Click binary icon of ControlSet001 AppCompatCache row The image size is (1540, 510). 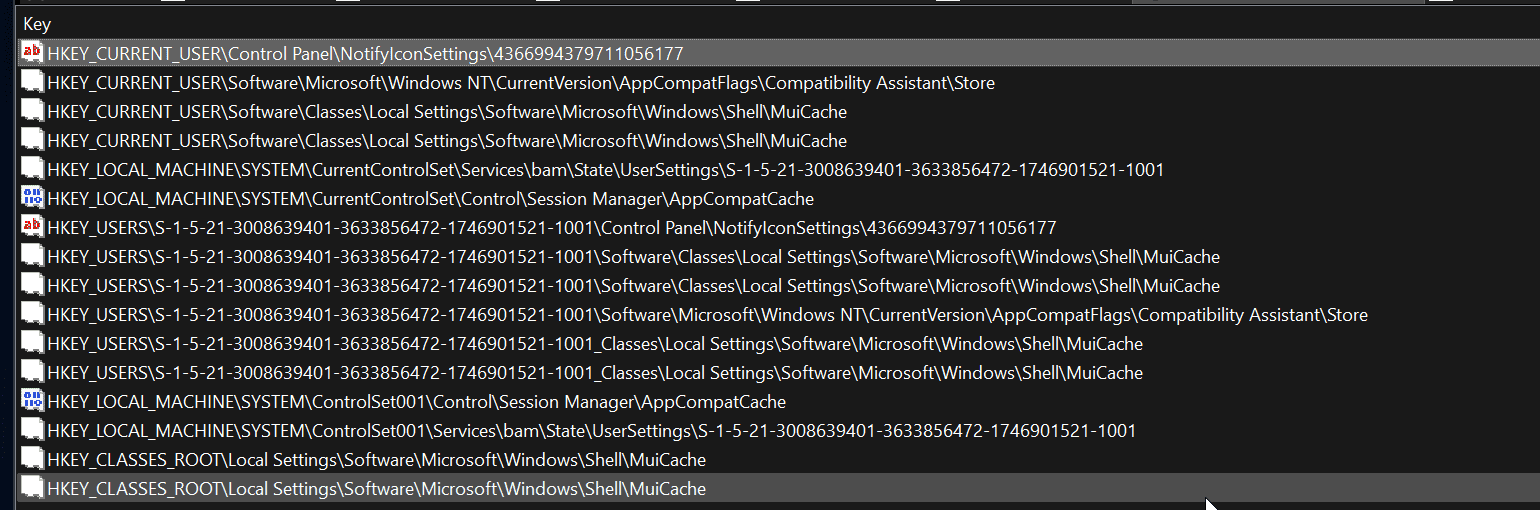pos(32,401)
